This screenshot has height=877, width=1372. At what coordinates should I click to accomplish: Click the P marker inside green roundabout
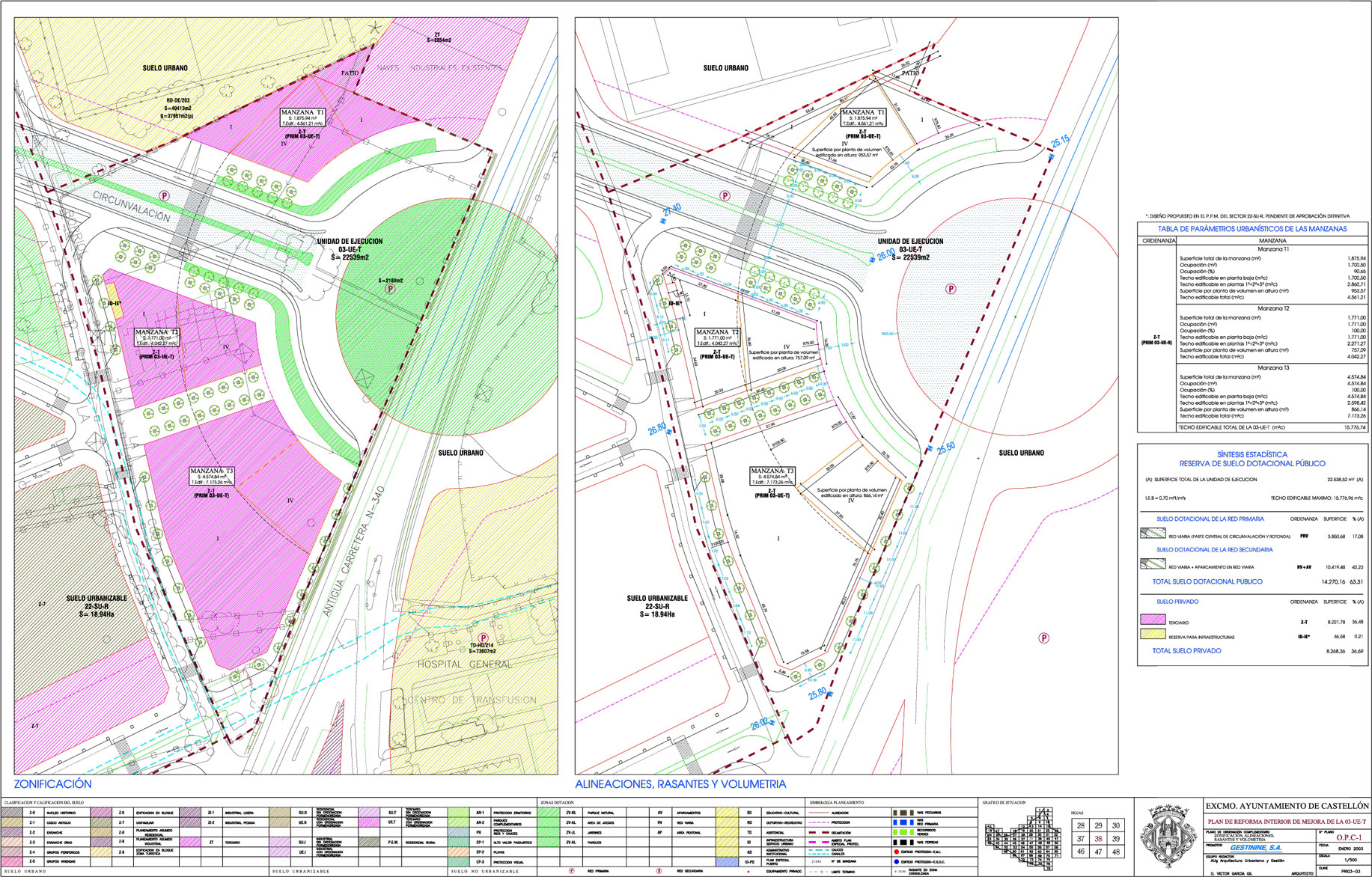(389, 289)
